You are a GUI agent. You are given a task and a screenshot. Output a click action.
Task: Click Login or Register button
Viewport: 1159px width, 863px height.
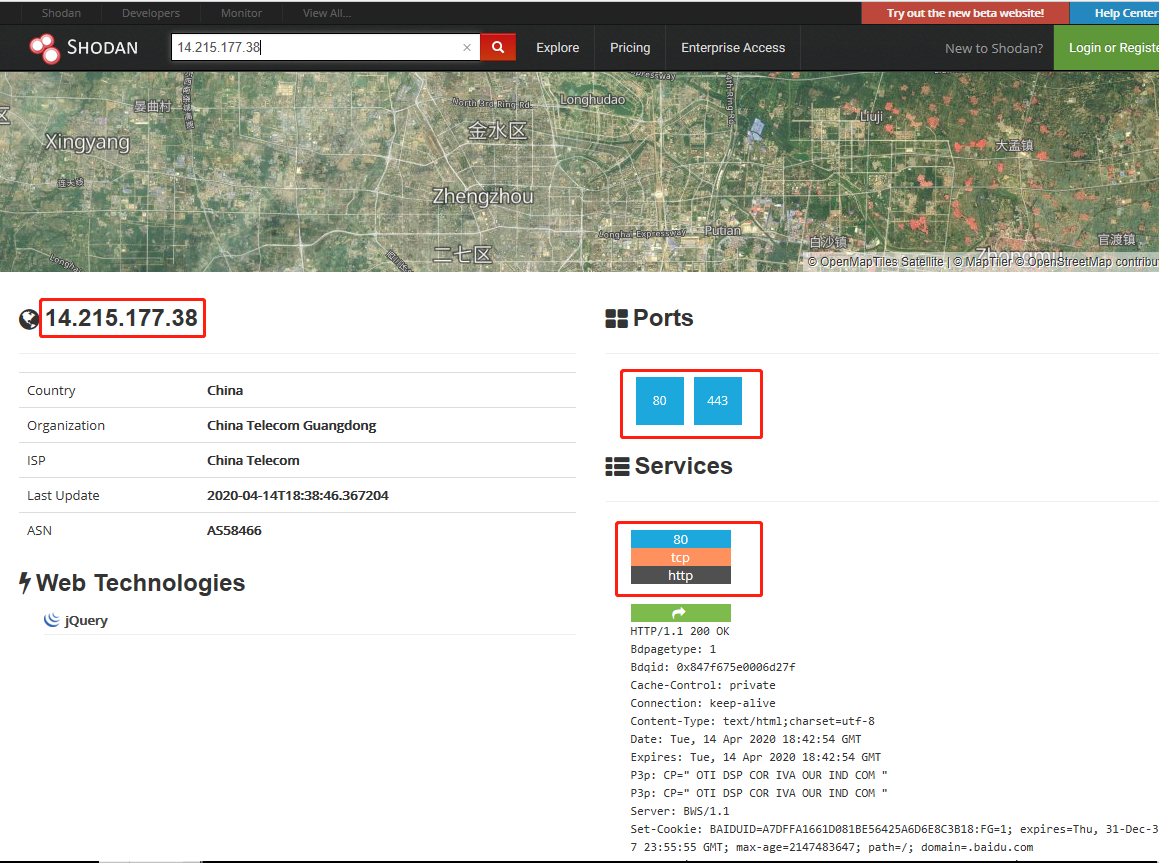pos(1107,48)
